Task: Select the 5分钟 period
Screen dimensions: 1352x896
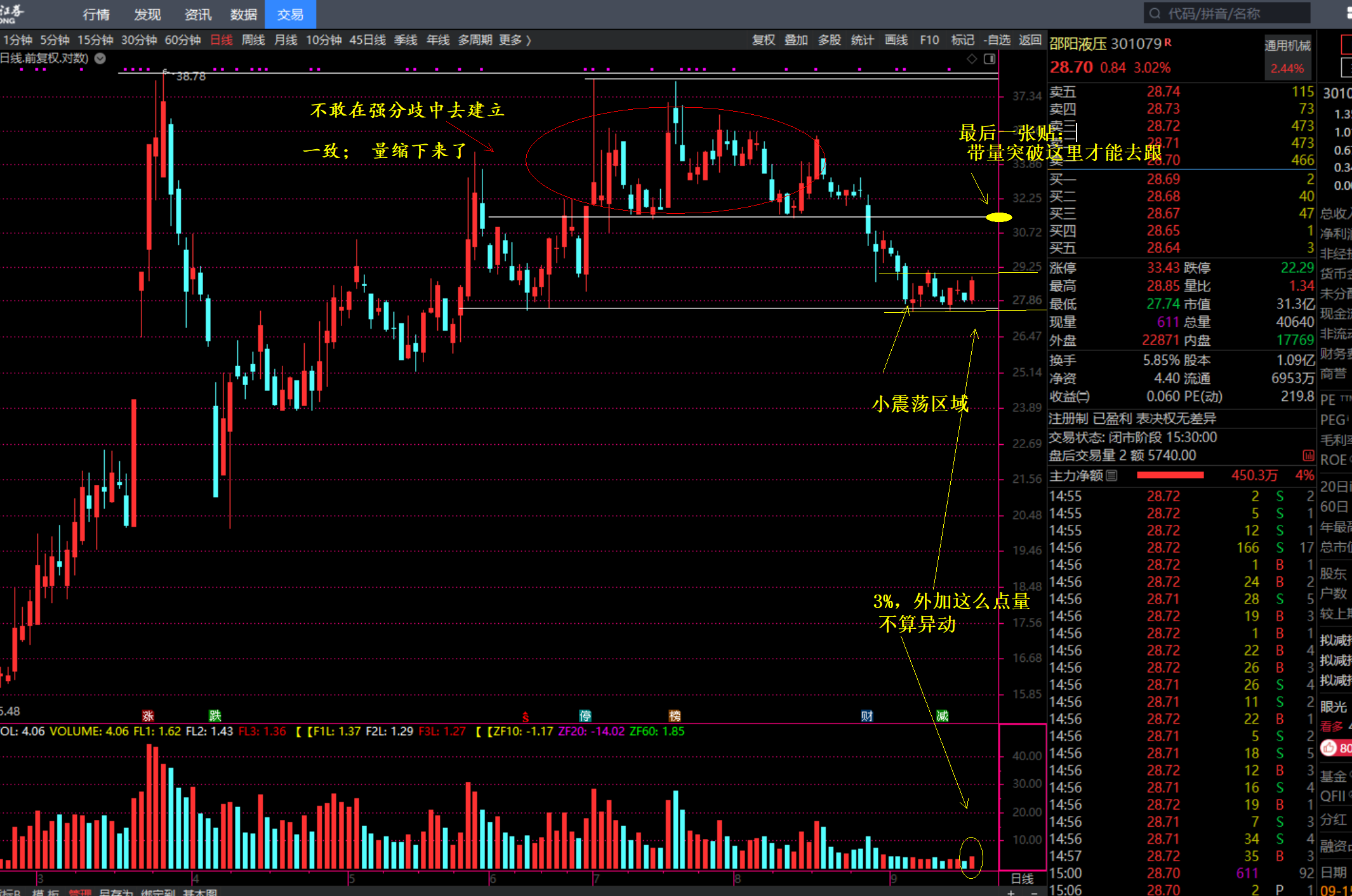Action: tap(55, 40)
